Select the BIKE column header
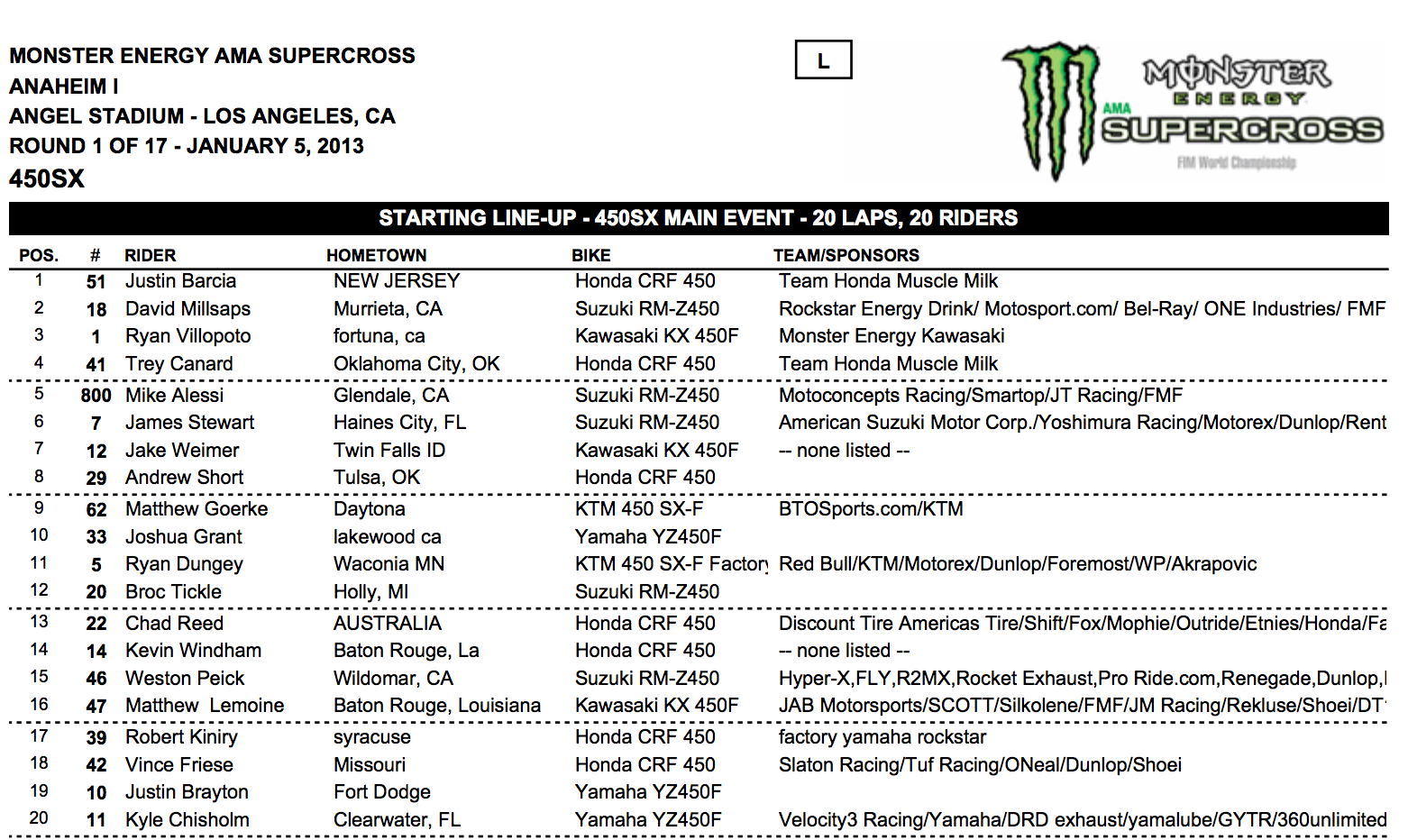1408x840 pixels. pos(590,255)
